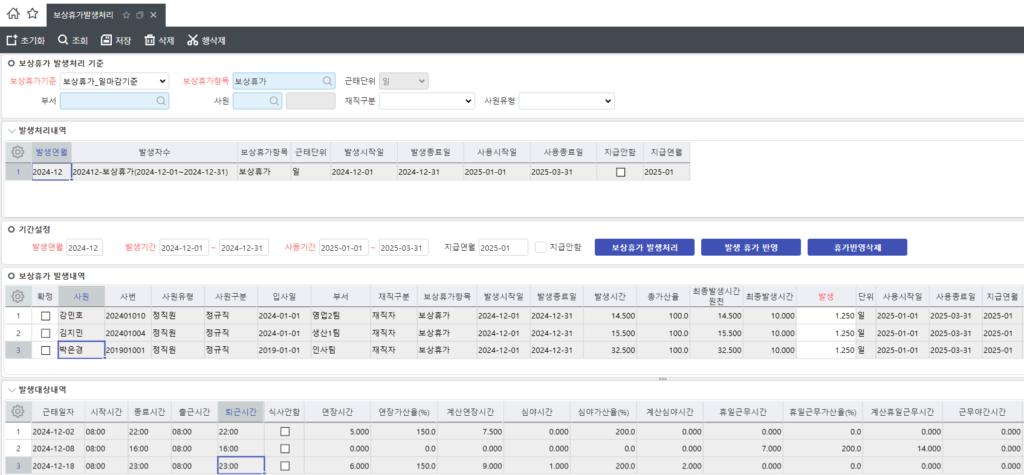Image resolution: width=1024 pixels, height=475 pixels.
Task: Go to the home icon
Action: (x=13, y=14)
